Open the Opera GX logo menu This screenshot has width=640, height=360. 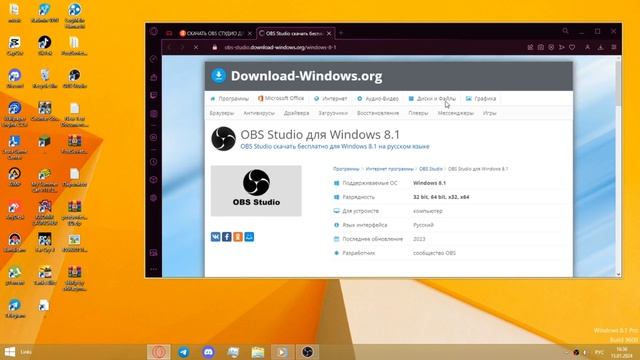(154, 31)
